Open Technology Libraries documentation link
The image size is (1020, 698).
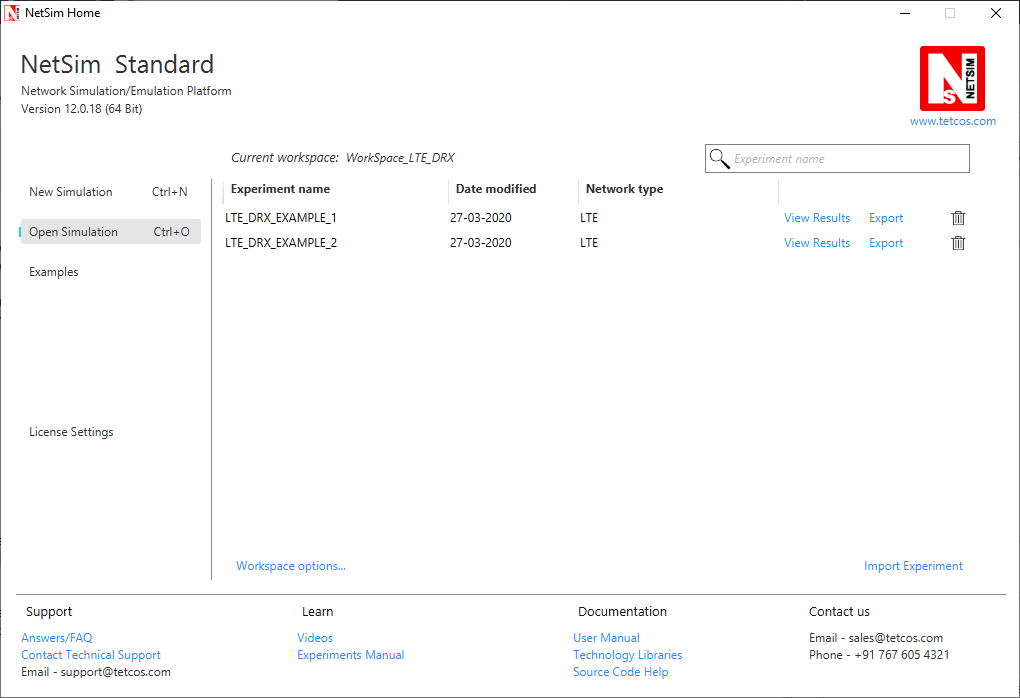coord(627,655)
